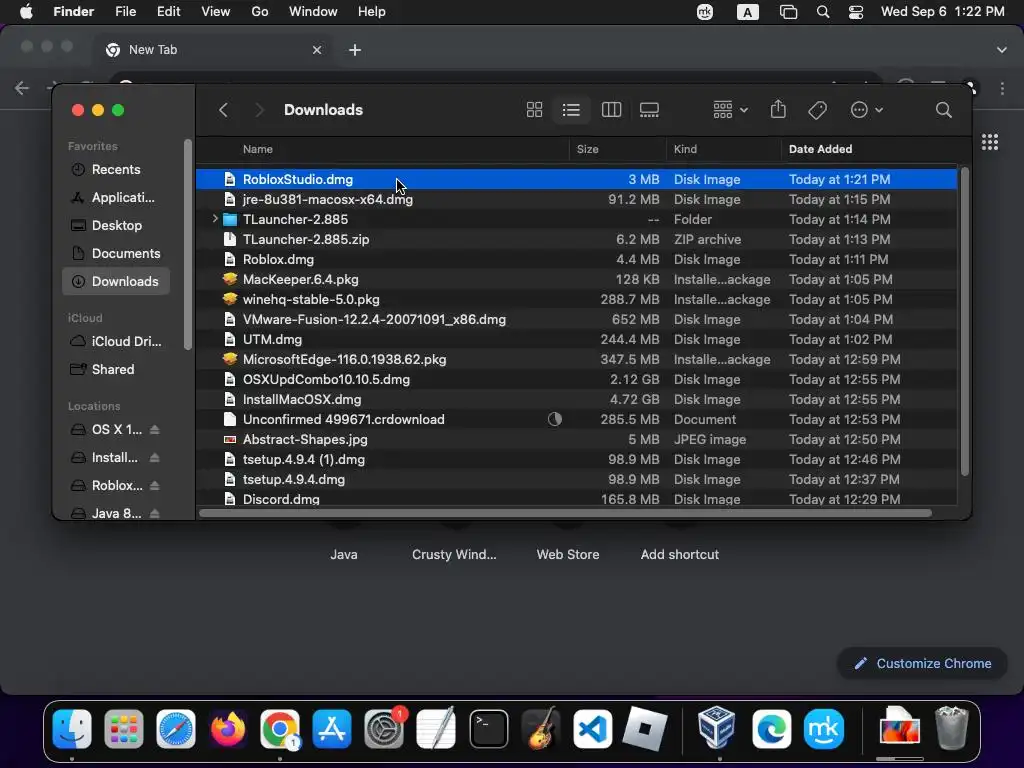
Task: Click Customize Chrome button
Action: 922,664
